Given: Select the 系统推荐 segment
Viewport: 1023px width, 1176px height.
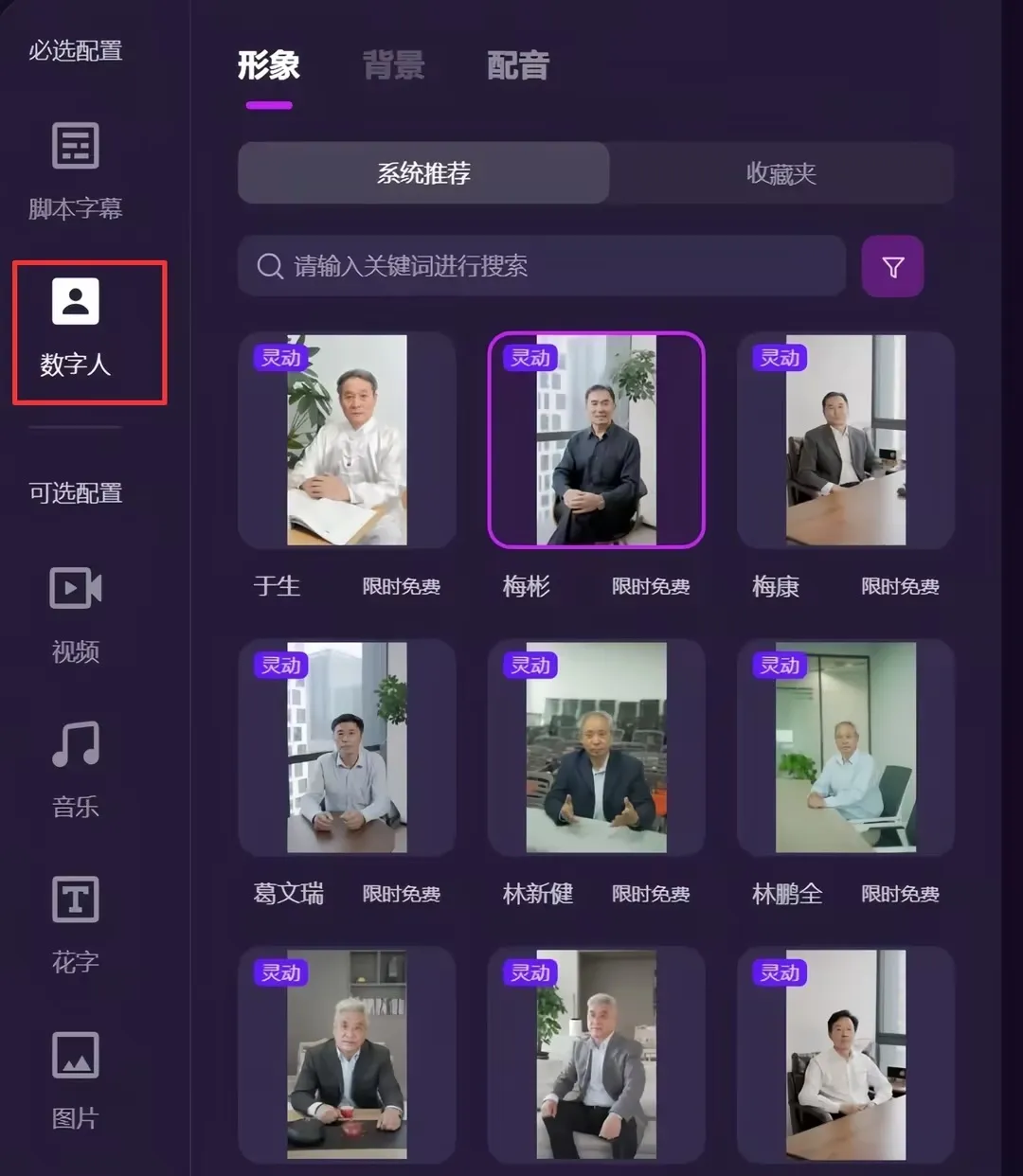Looking at the screenshot, I should 423,173.
